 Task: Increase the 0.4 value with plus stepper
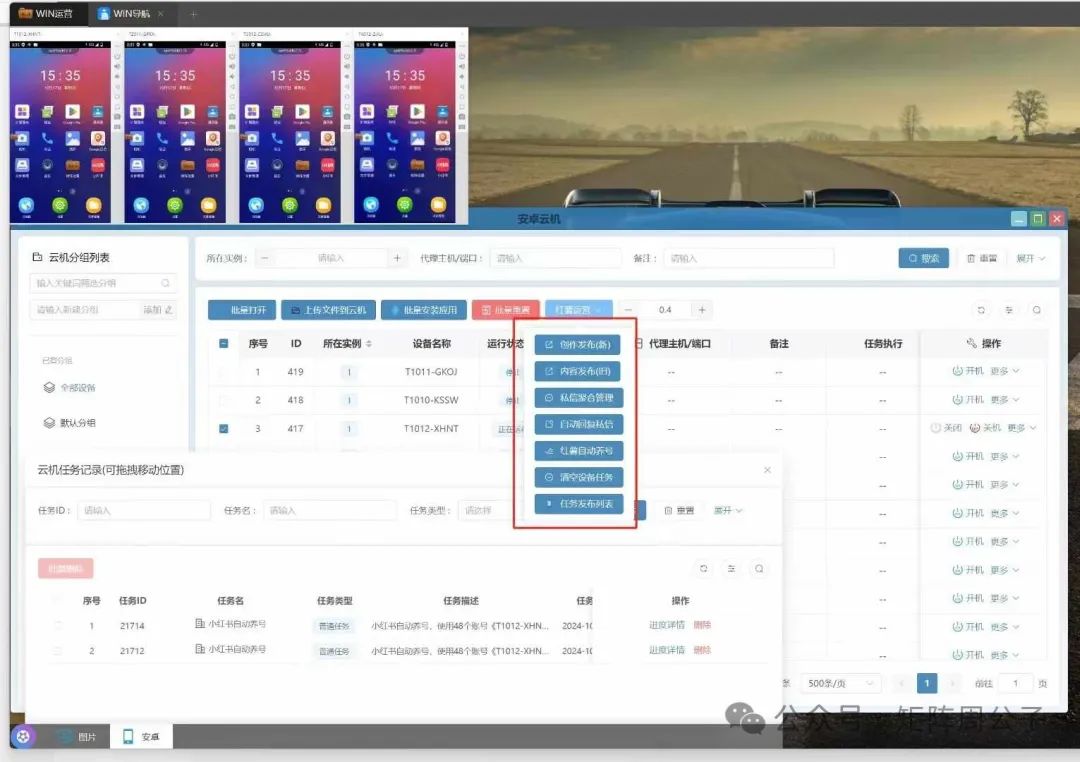pyautogui.click(x=702, y=310)
